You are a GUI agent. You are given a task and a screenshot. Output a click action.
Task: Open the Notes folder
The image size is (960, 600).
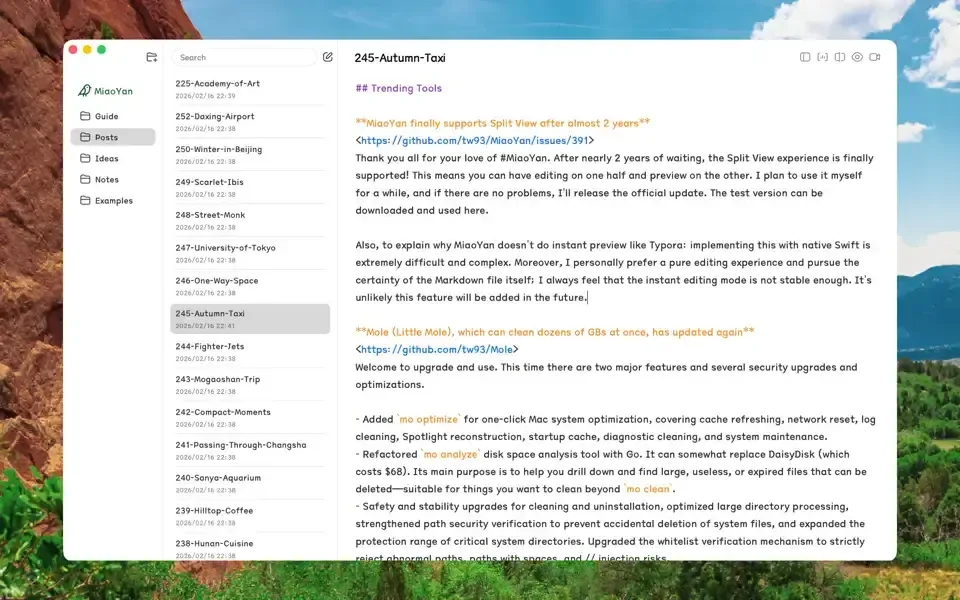pos(113,179)
